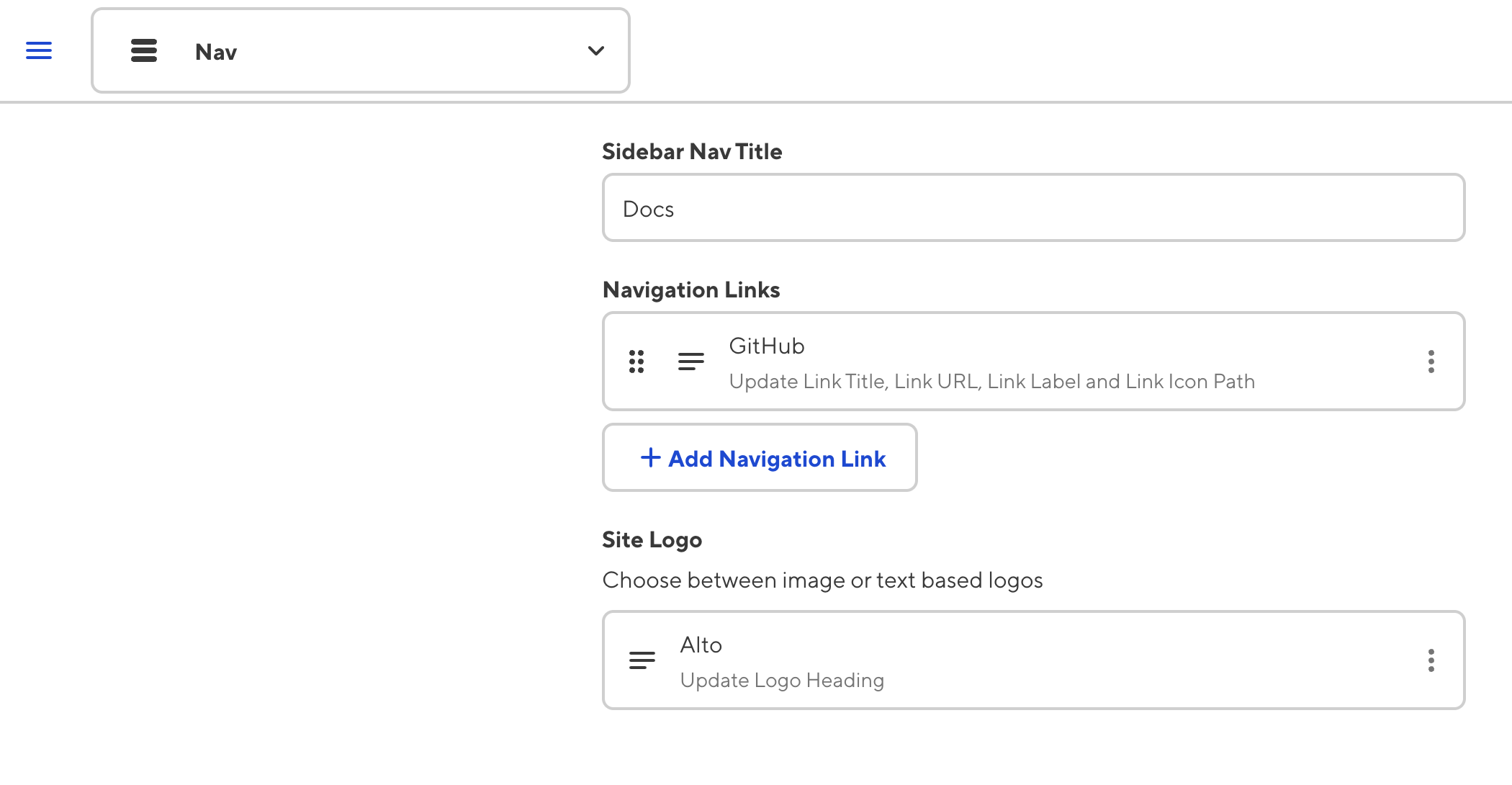This screenshot has height=785, width=1512.
Task: Open three-dot options for GitHub link
Action: click(1431, 361)
